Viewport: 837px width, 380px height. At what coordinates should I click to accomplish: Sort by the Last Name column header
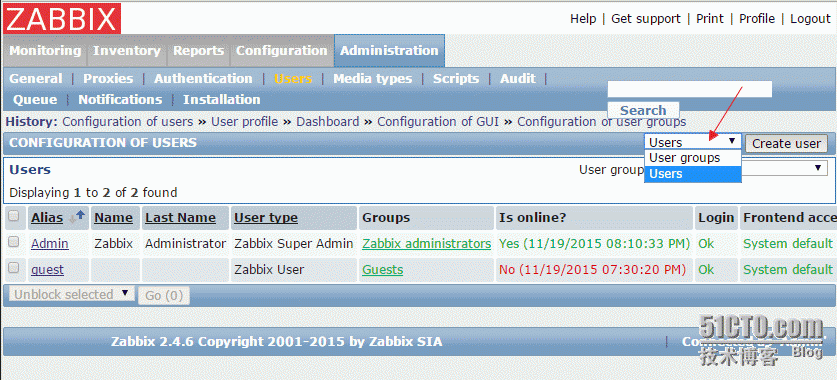coord(180,218)
